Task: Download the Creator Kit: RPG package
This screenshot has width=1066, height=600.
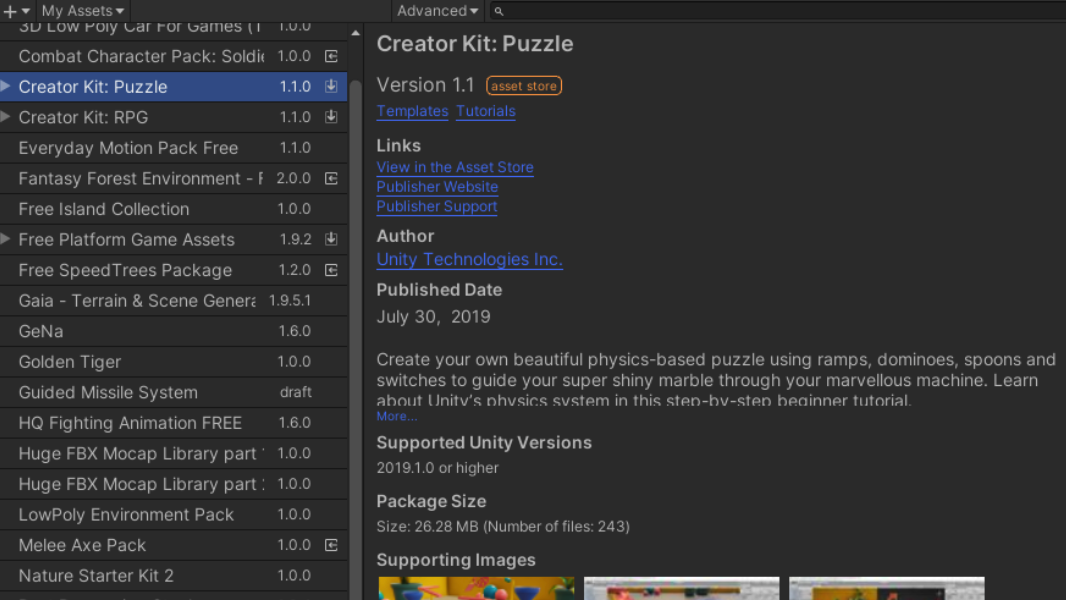Action: pyautogui.click(x=331, y=117)
